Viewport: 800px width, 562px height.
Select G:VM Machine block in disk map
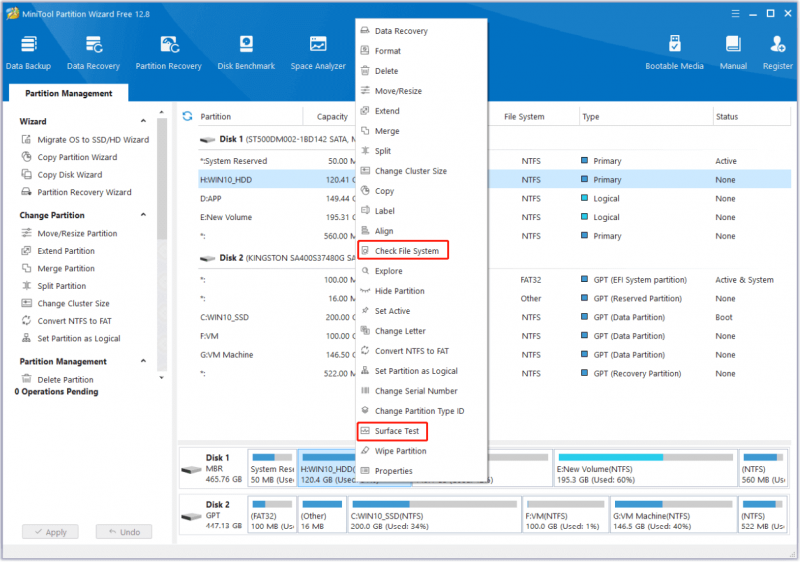tap(673, 515)
